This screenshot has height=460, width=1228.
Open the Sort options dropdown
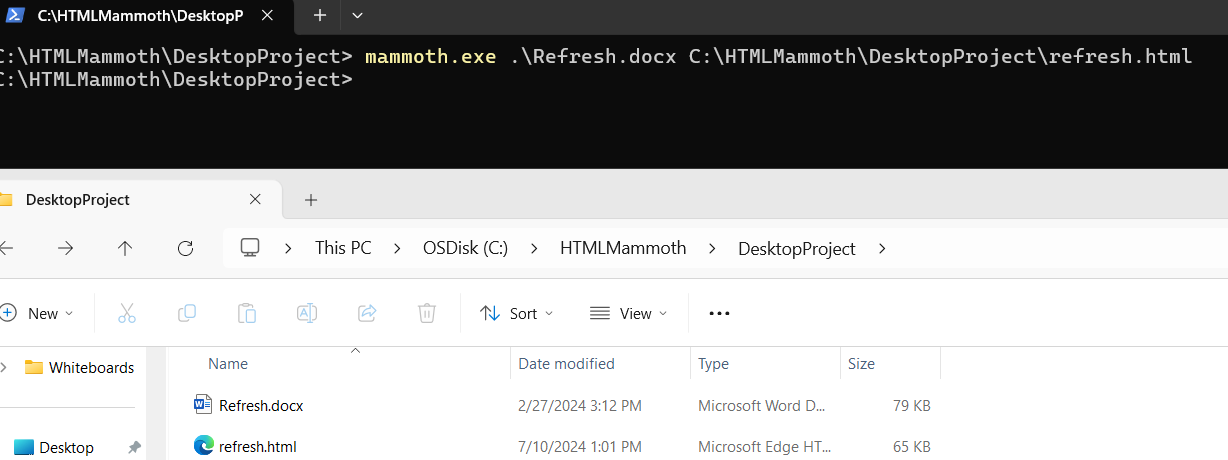tap(516, 313)
